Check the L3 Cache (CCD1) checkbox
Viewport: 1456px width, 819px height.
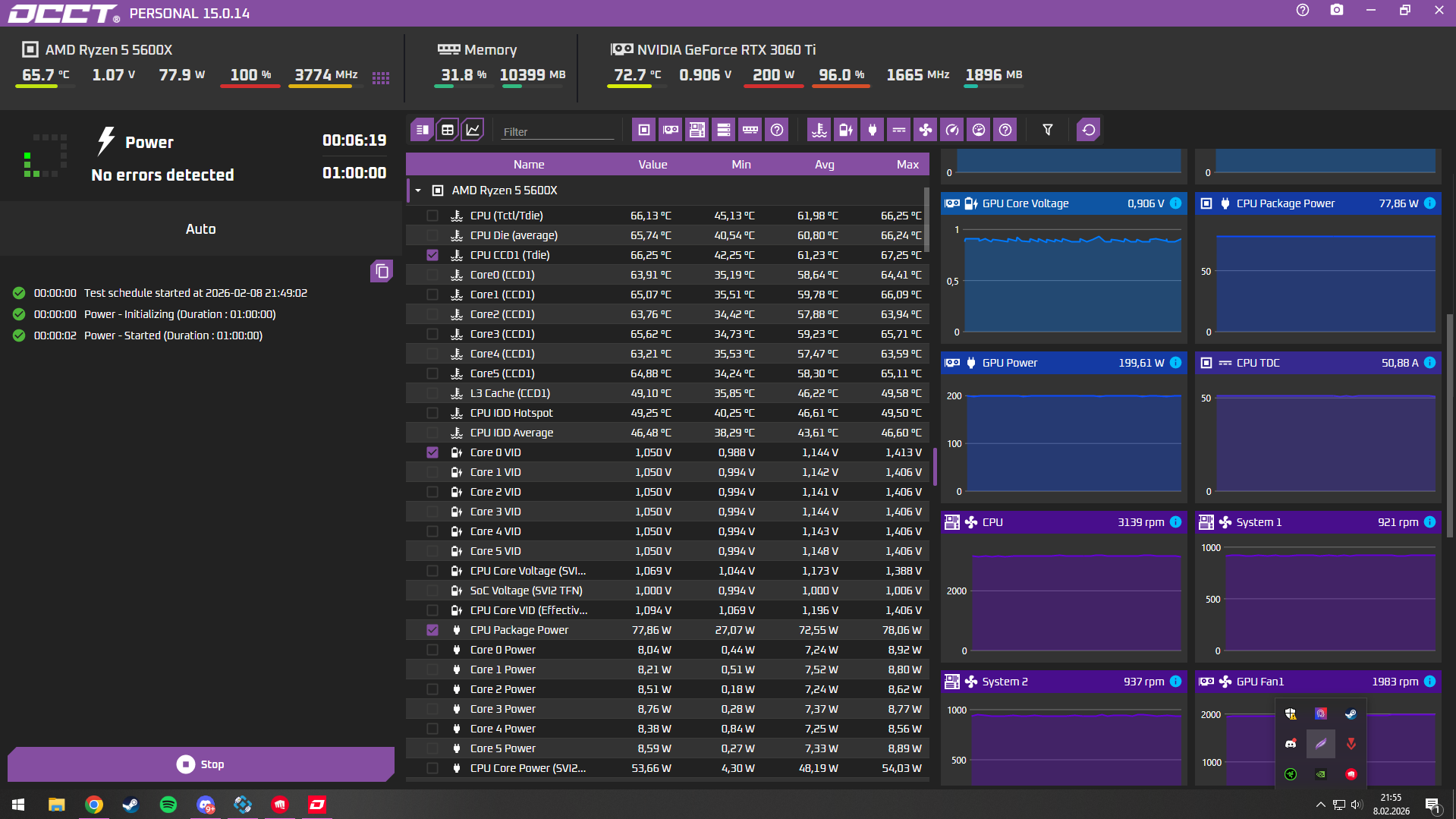point(432,393)
